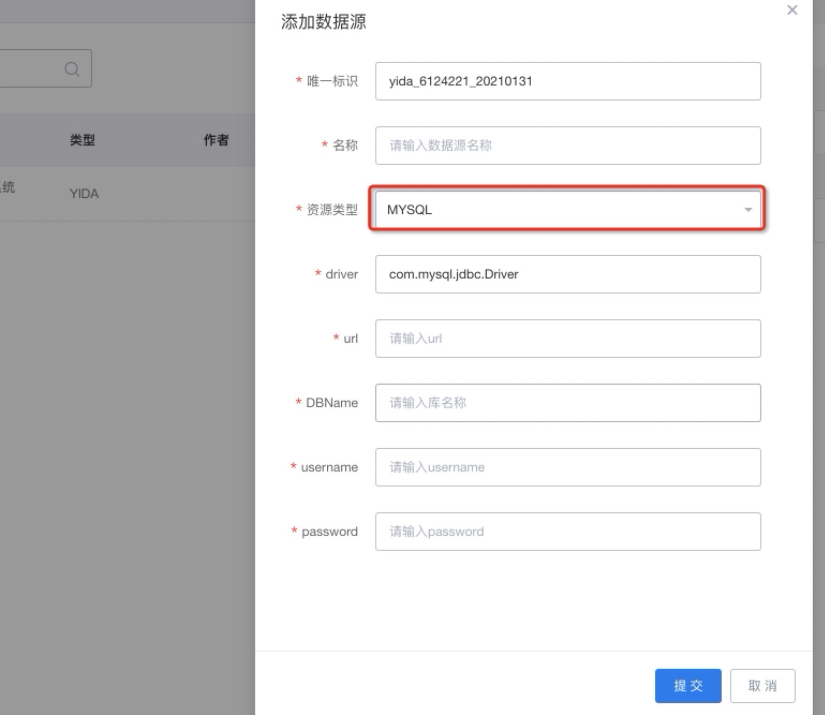Click the 取消 cancel button
Viewport: 825px width, 715px height.
[762, 686]
